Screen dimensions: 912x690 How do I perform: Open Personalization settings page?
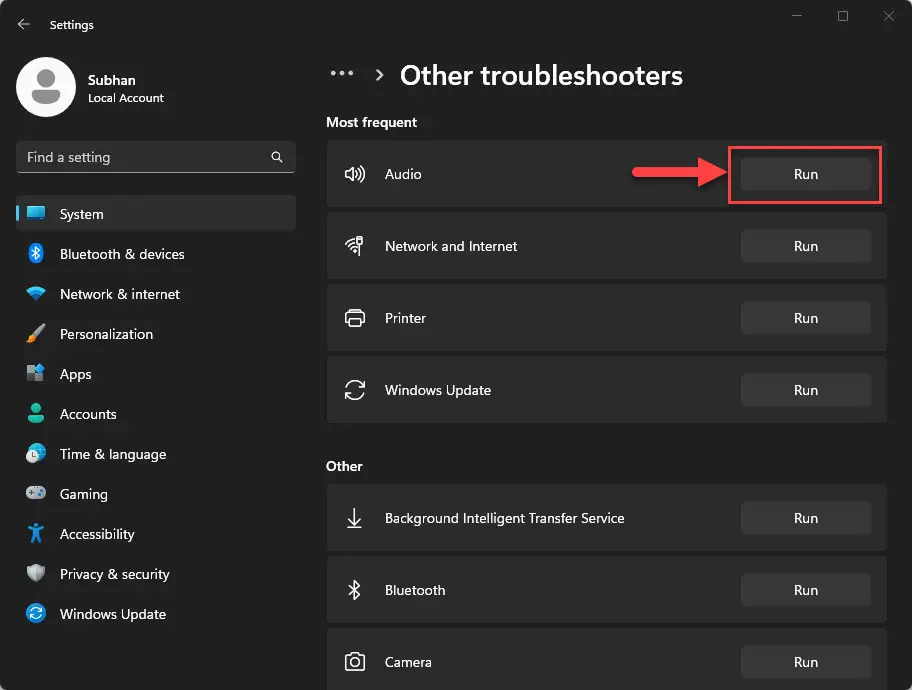(x=156, y=334)
